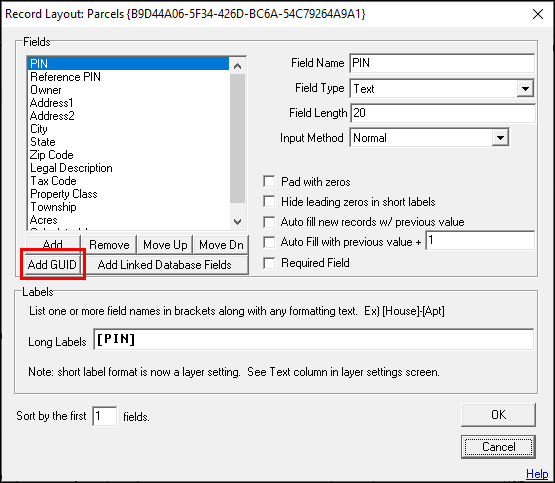Click the fields list scroll down arrow
Viewport: 555px width, 483px height.
tap(238, 222)
